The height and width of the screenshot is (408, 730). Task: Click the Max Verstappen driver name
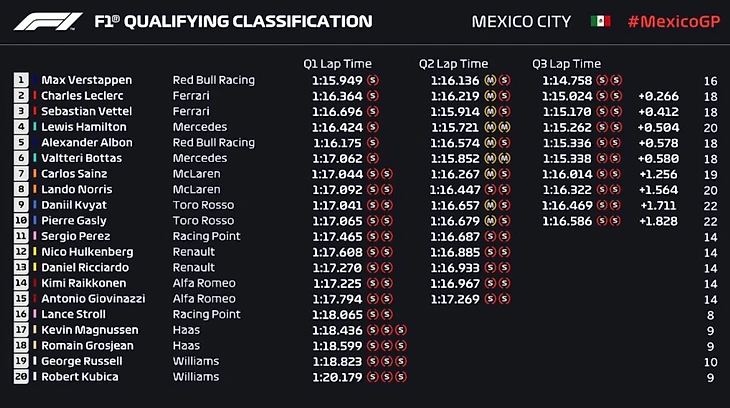click(86, 80)
